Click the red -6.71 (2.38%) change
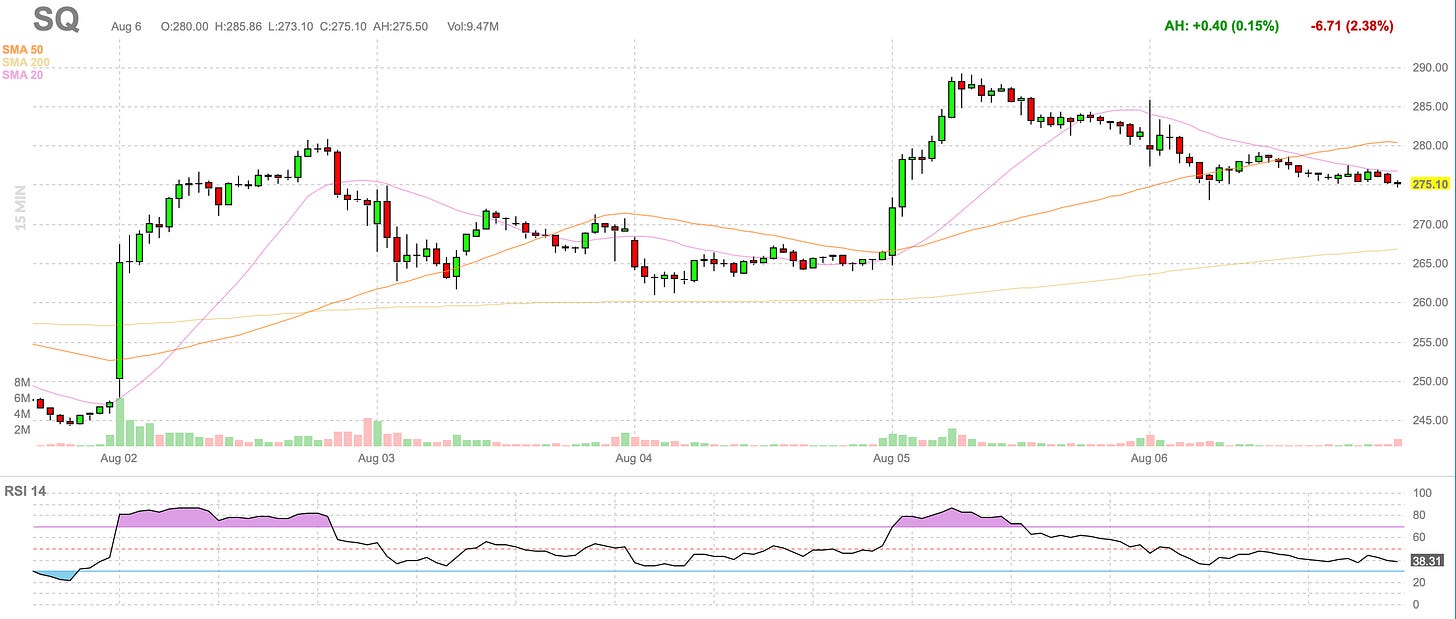 [1351, 26]
